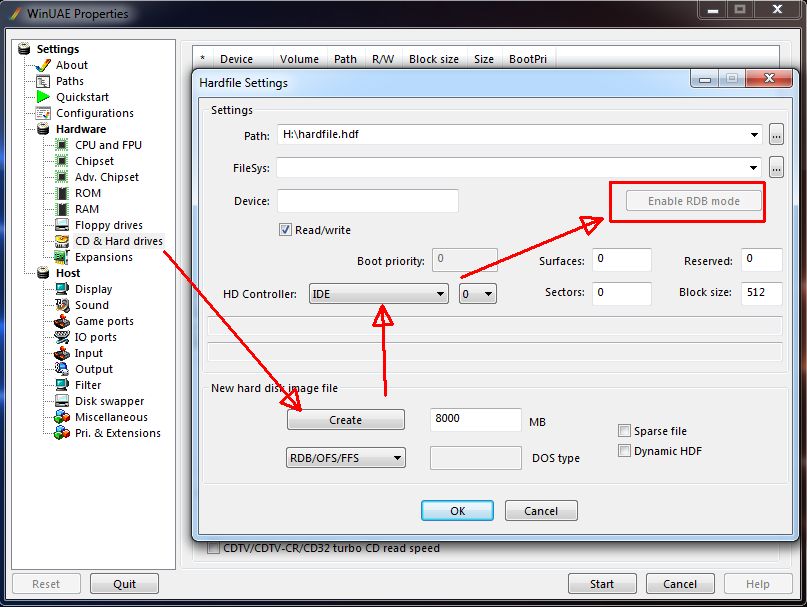807x607 pixels.
Task: Click the Block size input field
Action: coord(761,294)
